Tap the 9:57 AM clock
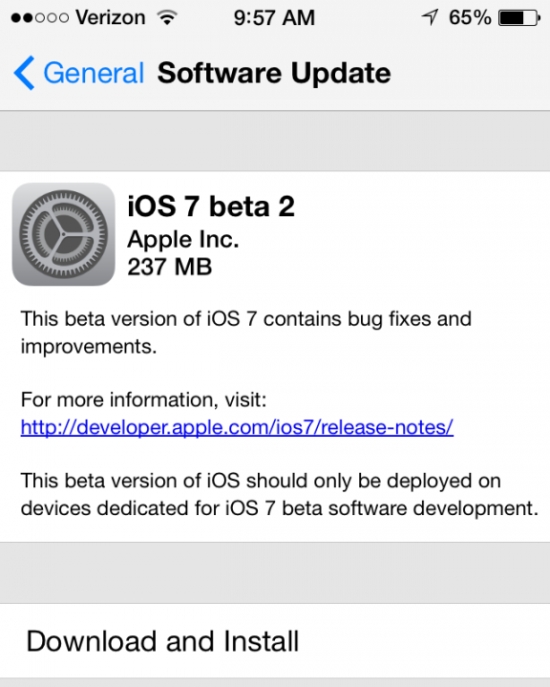 pos(274,18)
